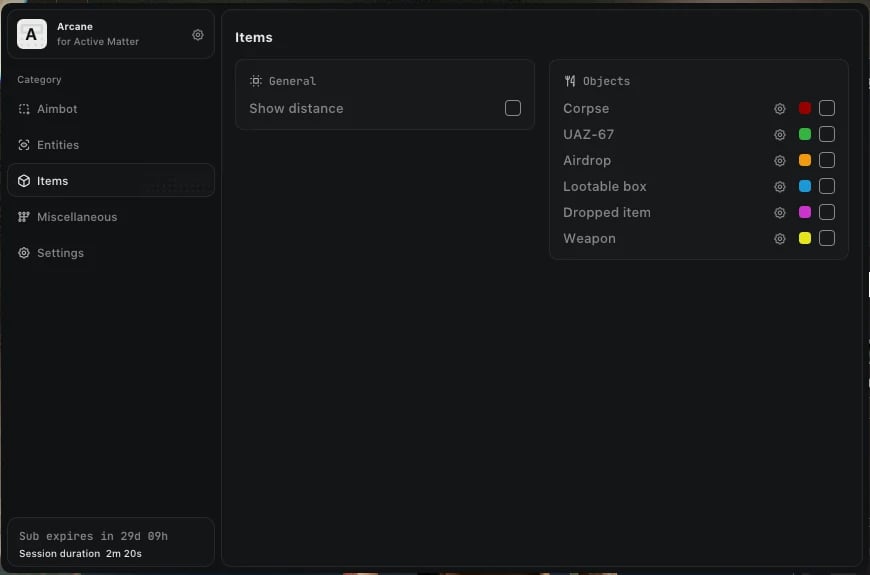870x575 pixels.
Task: Open the Weapon row gear settings
Action: coord(780,239)
